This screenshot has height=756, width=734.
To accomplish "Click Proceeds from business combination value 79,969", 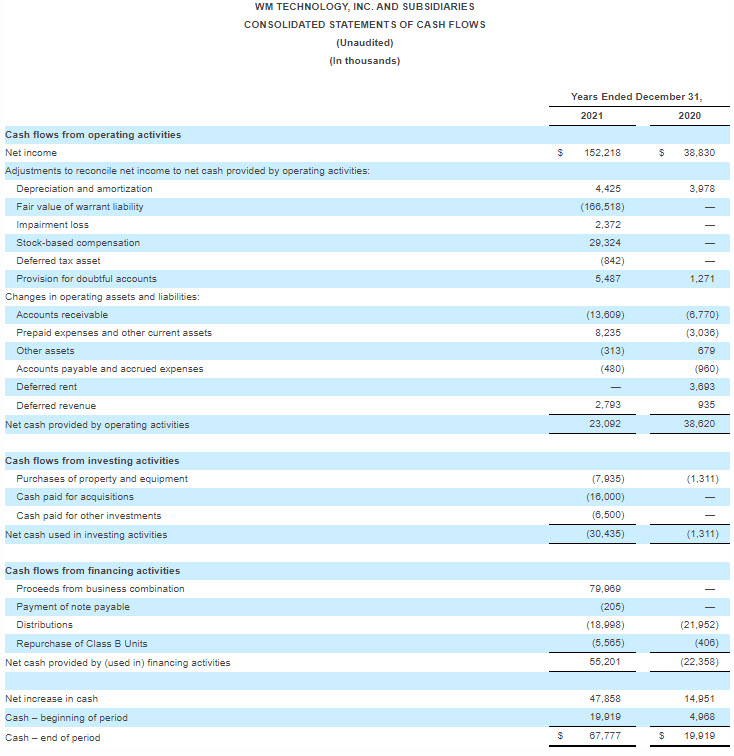I will (x=607, y=589).
